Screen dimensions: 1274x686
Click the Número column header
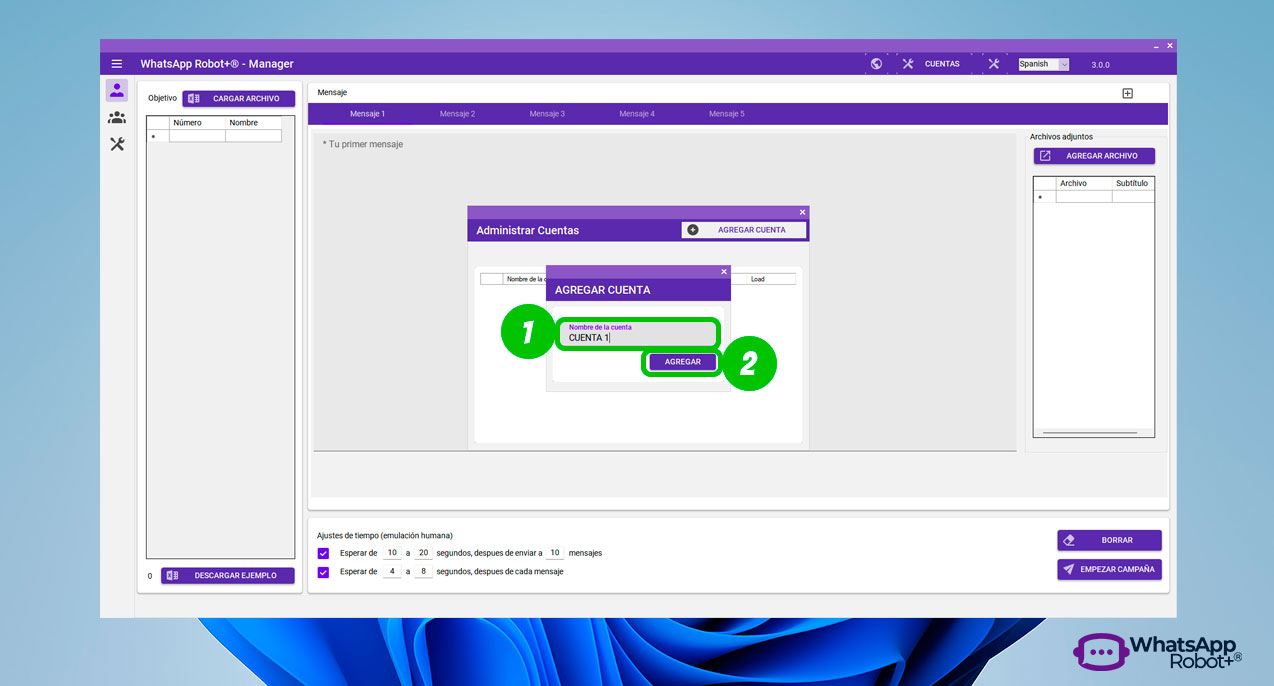[x=197, y=123]
